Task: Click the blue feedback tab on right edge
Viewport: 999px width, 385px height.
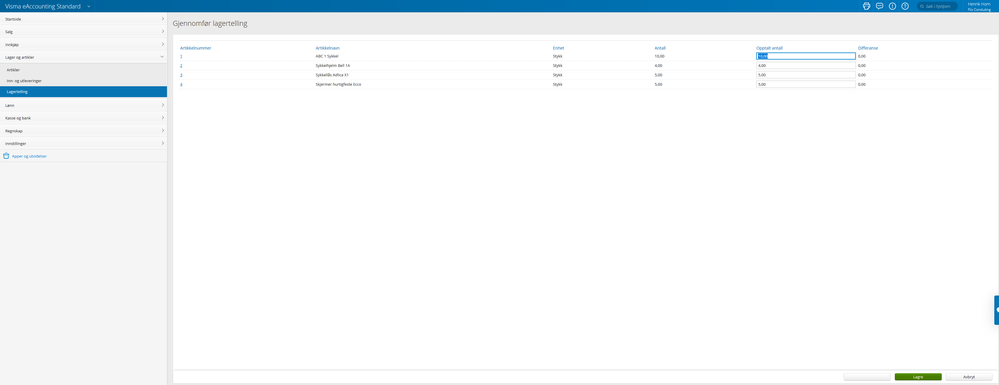Action: (x=996, y=310)
